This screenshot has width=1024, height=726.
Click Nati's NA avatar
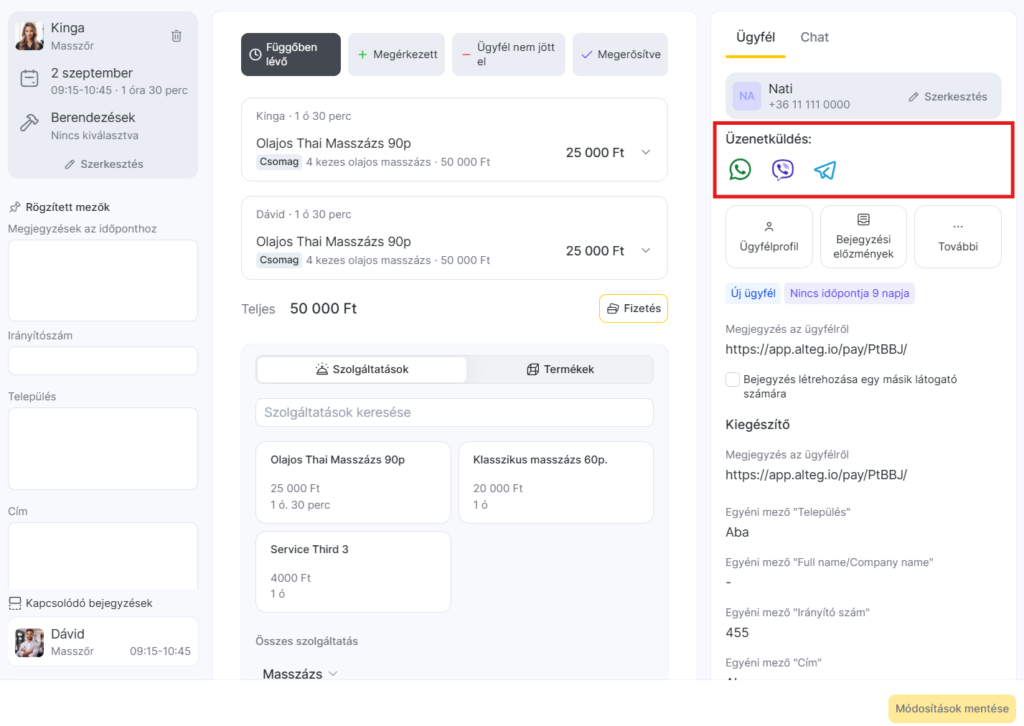click(x=746, y=96)
